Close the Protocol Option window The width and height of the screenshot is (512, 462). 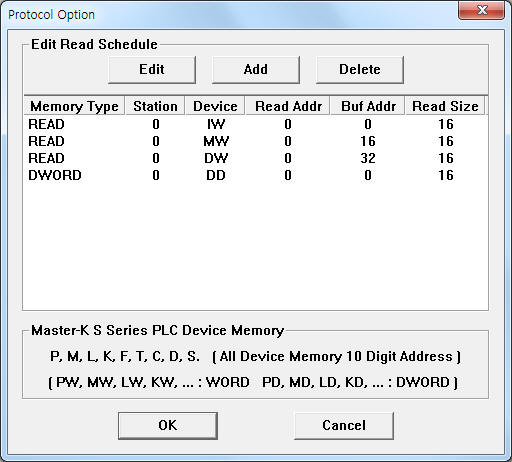pos(481,10)
